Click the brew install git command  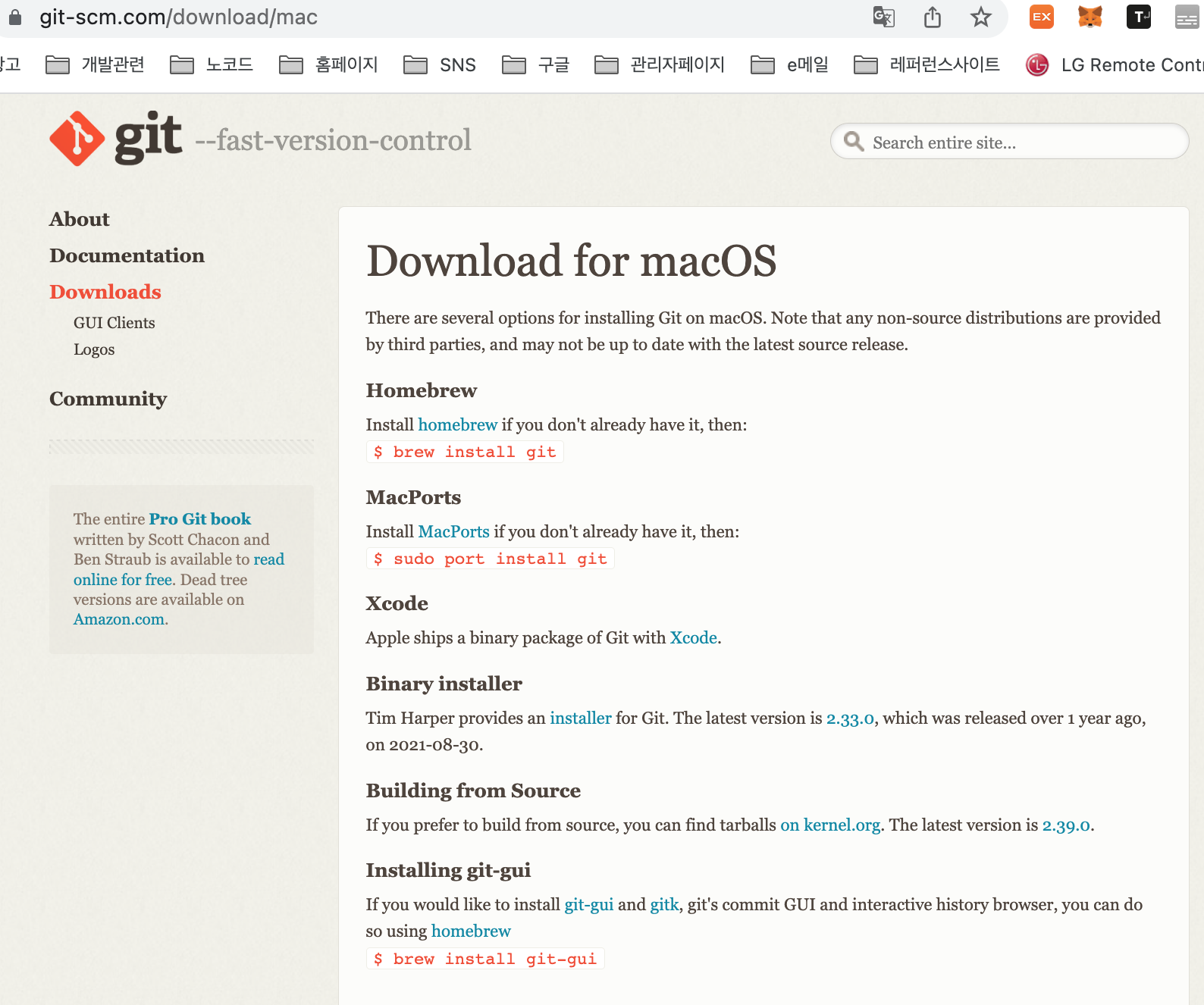(x=465, y=452)
